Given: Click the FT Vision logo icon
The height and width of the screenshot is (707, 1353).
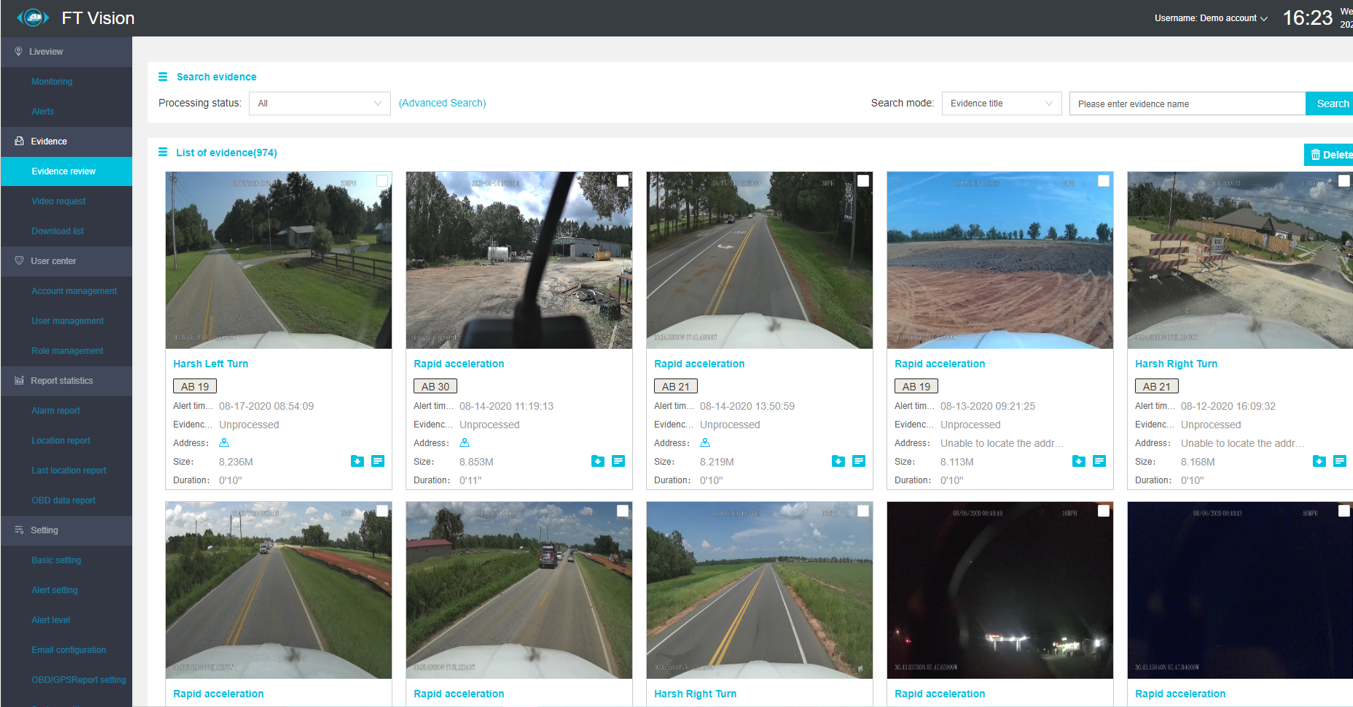Looking at the screenshot, I should (33, 18).
